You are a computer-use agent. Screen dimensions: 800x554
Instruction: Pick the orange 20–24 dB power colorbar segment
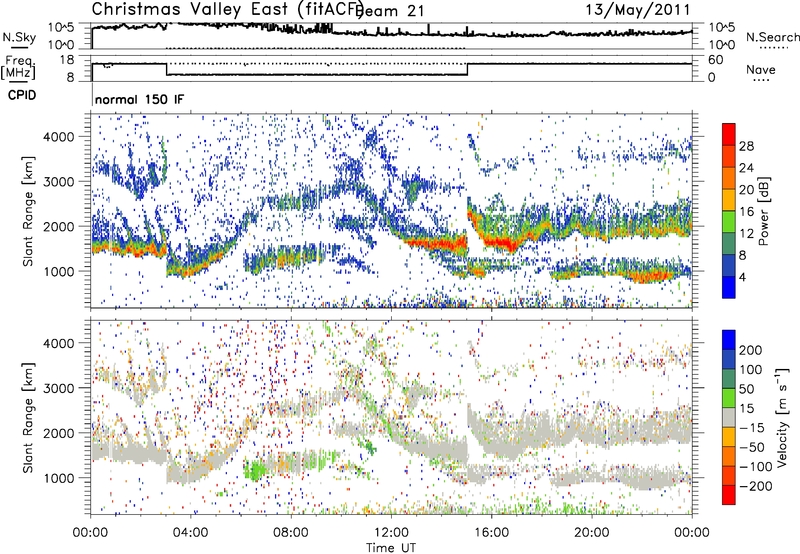pos(729,179)
